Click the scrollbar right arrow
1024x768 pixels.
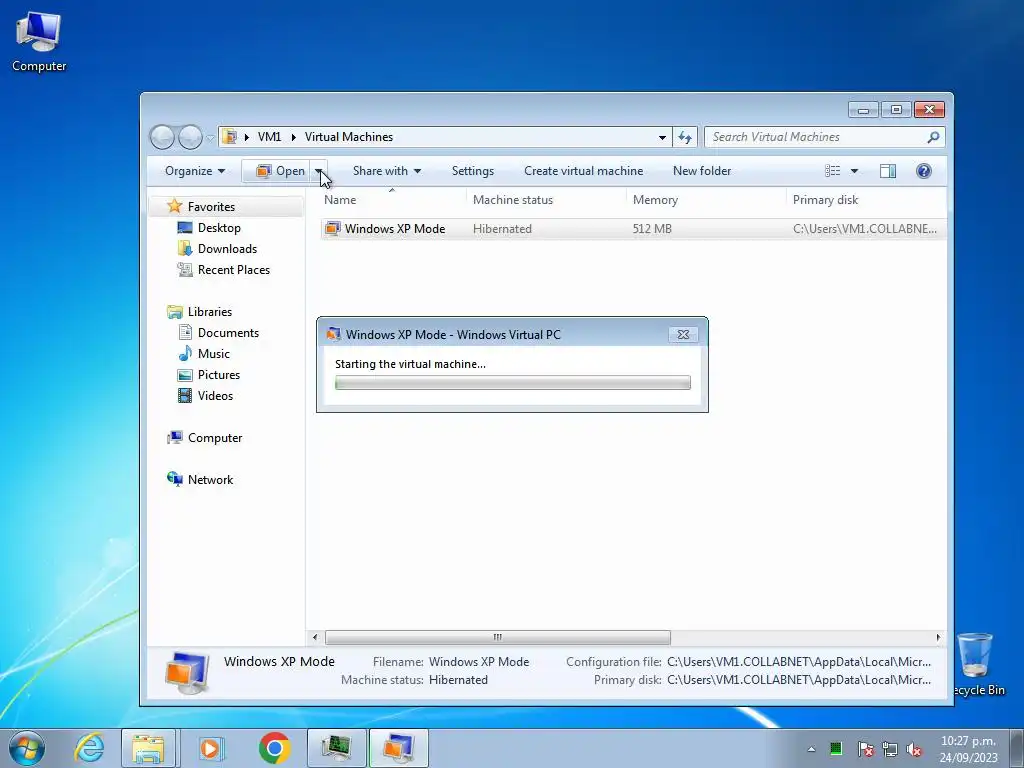click(938, 637)
